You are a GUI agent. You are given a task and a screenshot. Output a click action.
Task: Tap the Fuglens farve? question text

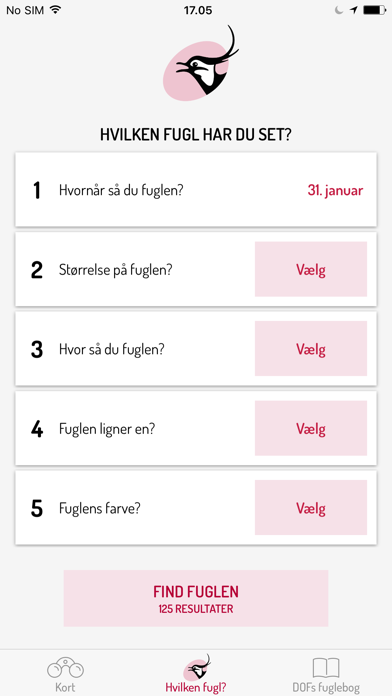click(99, 508)
